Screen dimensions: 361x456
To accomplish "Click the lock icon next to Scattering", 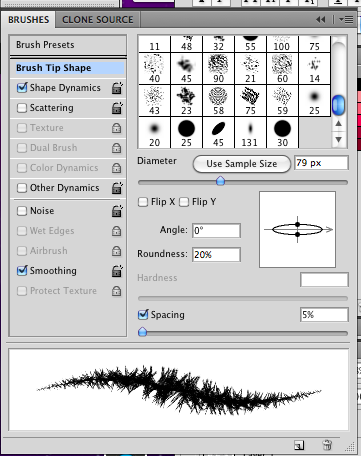I will pyautogui.click(x=117, y=108).
